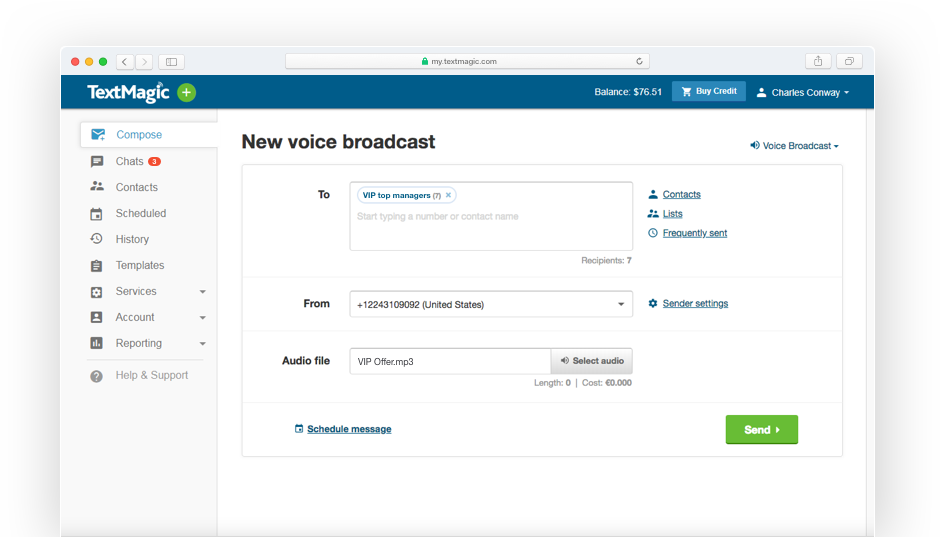Click the Recipients: 7 counter text
The image size is (940, 537).
point(606,260)
